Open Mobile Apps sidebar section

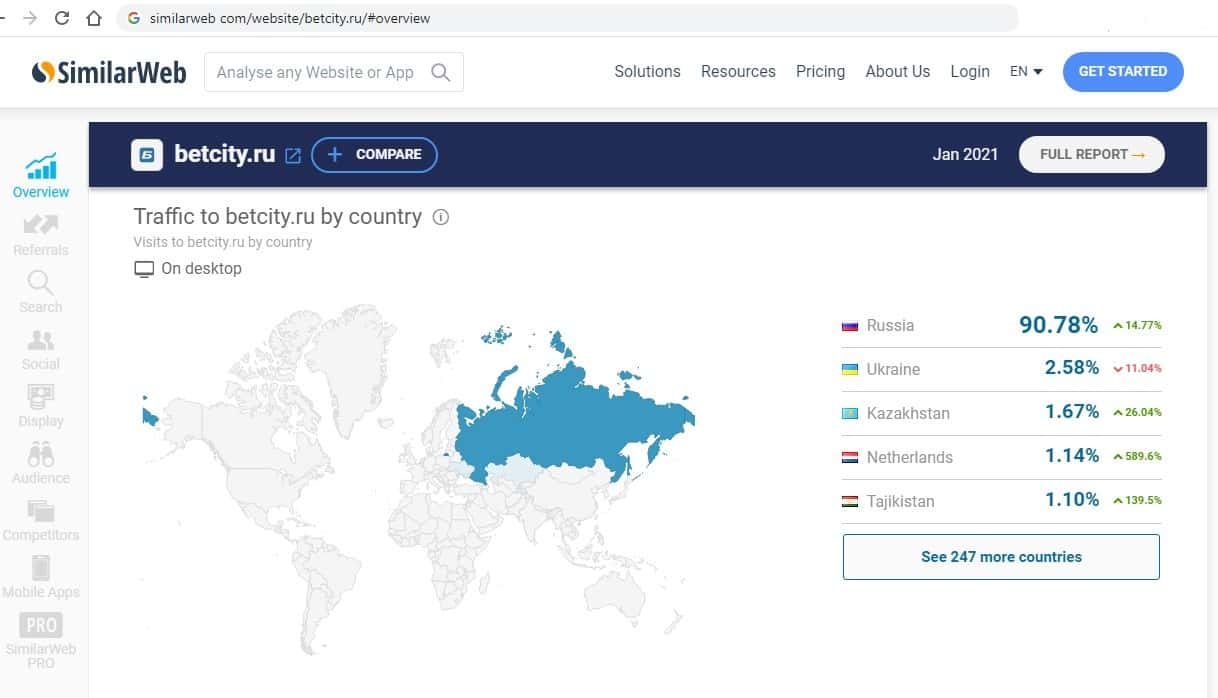pos(41,569)
